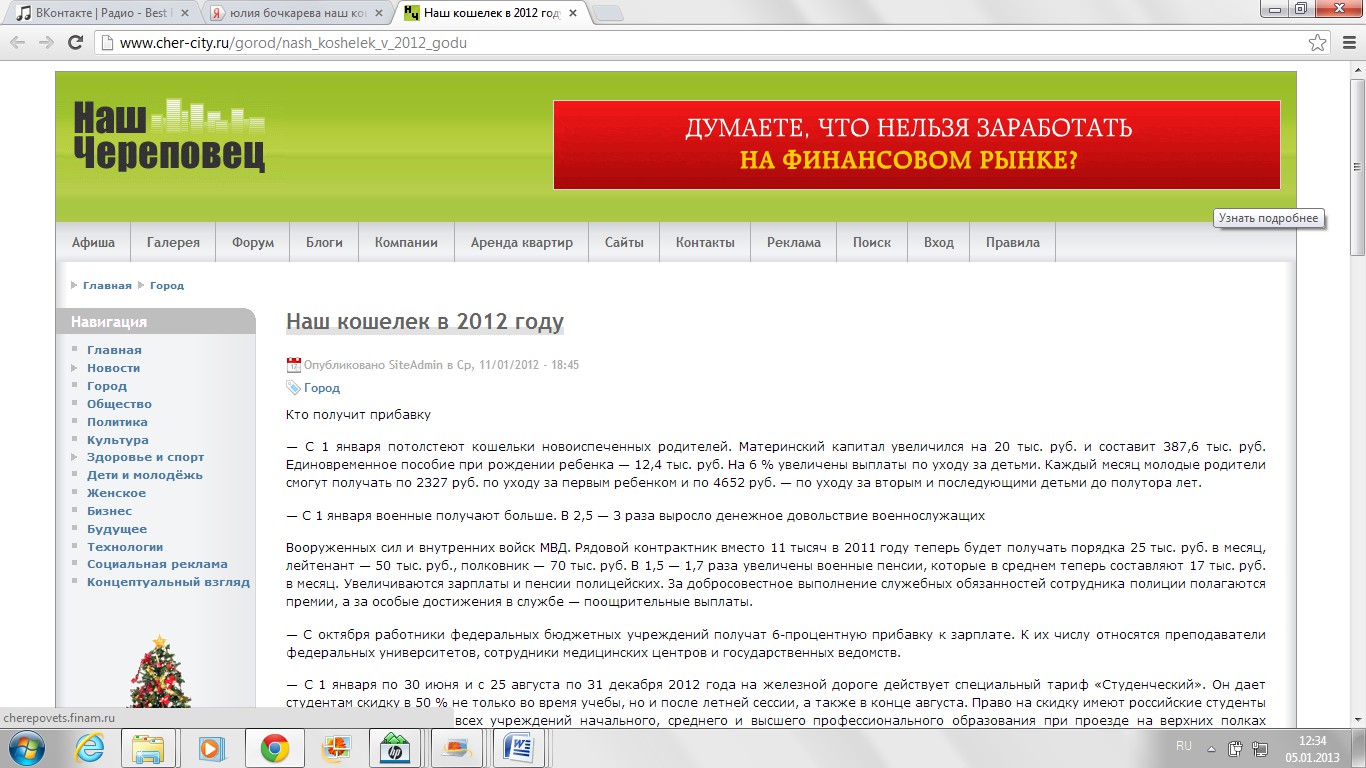Switch to Google Chrome taskbar icon
This screenshot has width=1366, height=768.
(x=273, y=748)
